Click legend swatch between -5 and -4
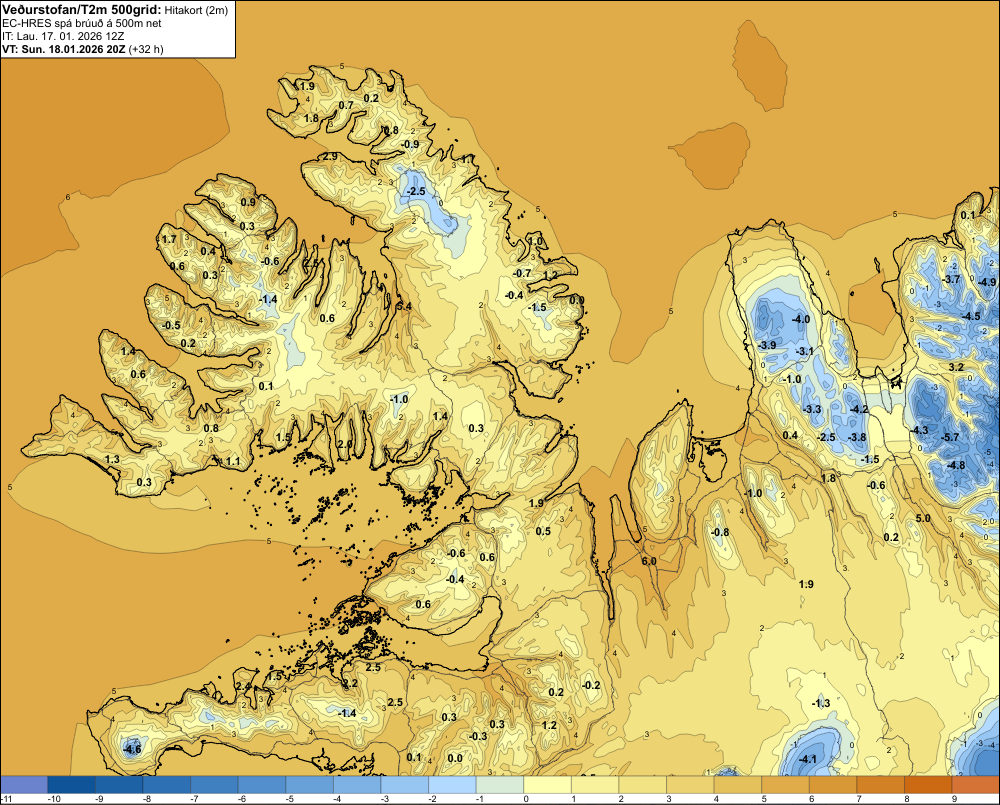The image size is (1000, 805). 309,784
